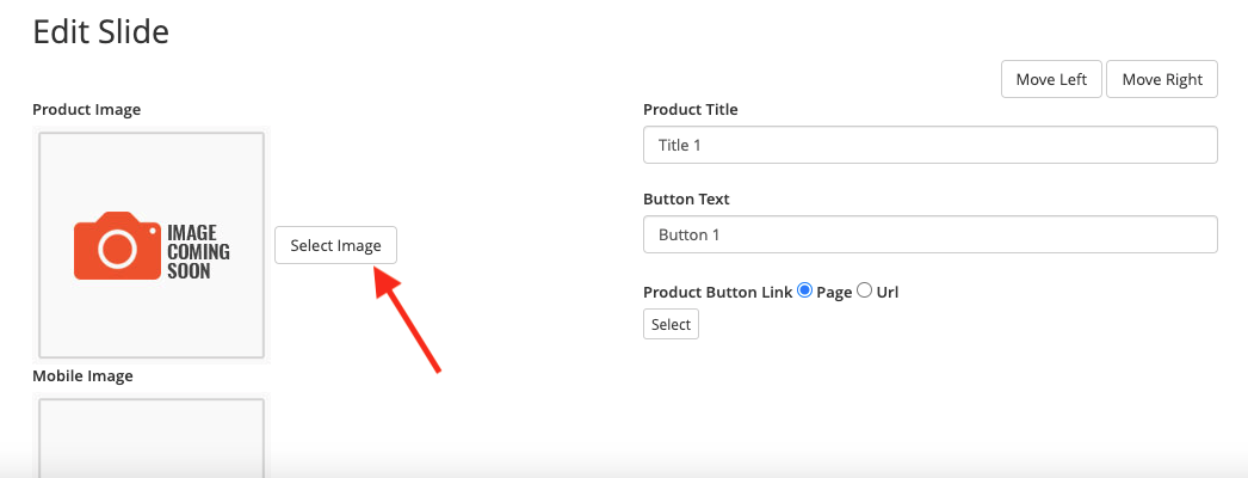Click the Edit Slide heading
Image resolution: width=1248 pixels, height=480 pixels.
pyautogui.click(x=101, y=32)
